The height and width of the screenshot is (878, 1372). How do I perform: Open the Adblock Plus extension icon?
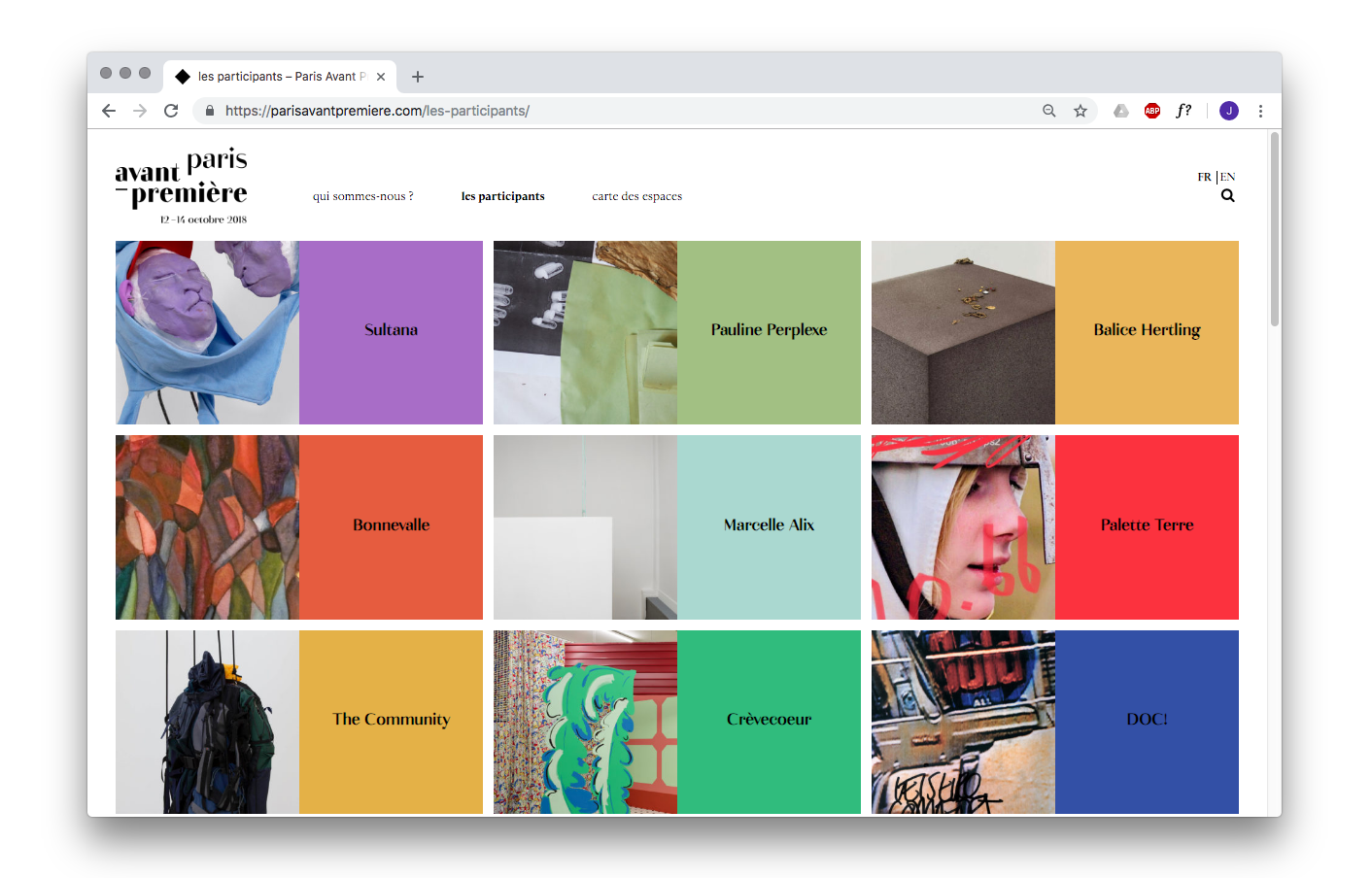point(1152,111)
